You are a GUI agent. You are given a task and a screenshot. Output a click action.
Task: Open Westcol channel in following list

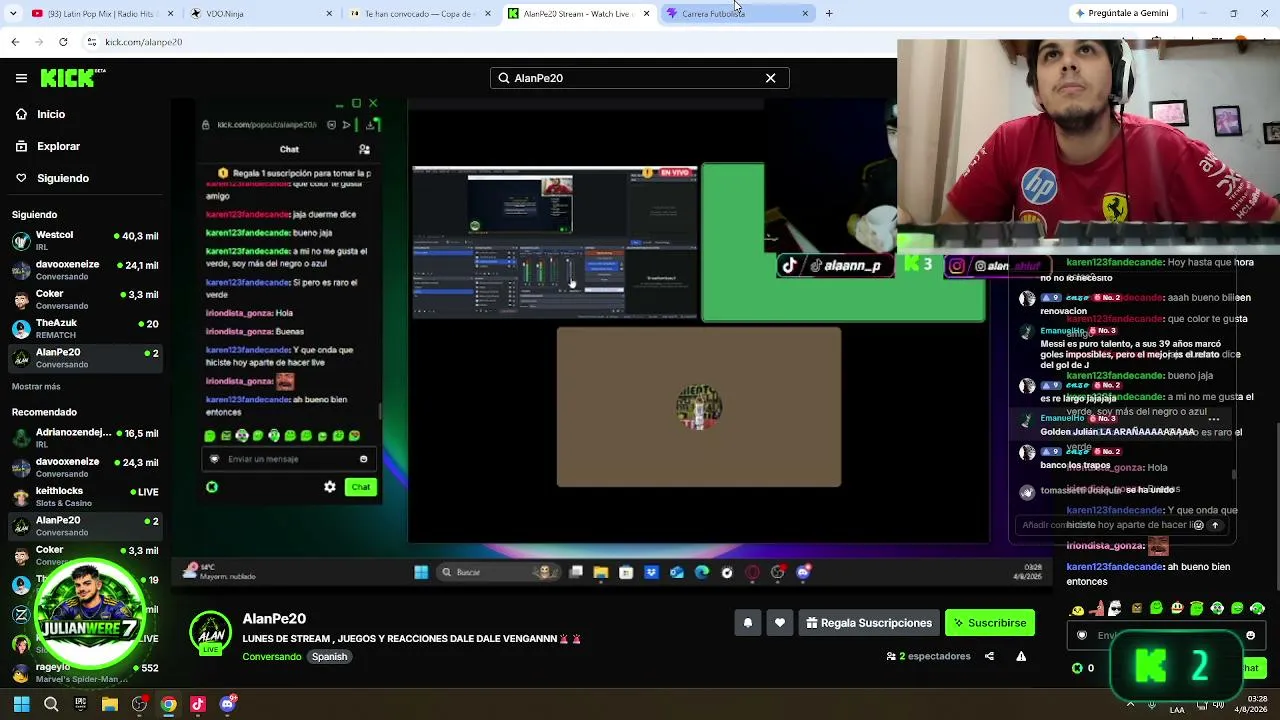click(x=85, y=240)
